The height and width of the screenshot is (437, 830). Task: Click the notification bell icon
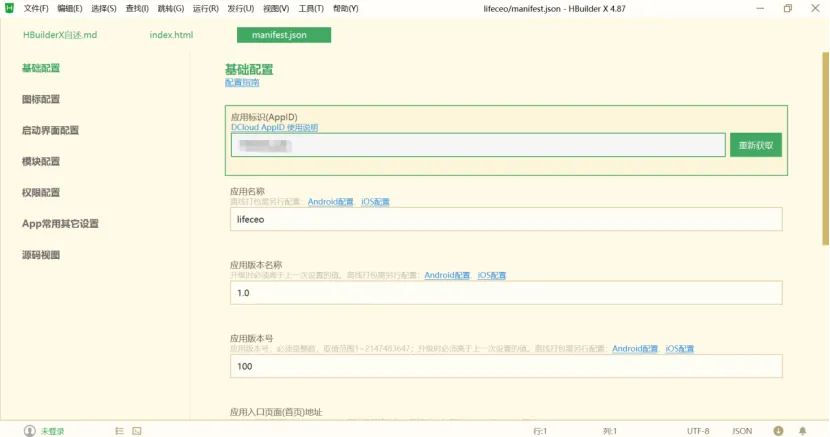pos(802,431)
